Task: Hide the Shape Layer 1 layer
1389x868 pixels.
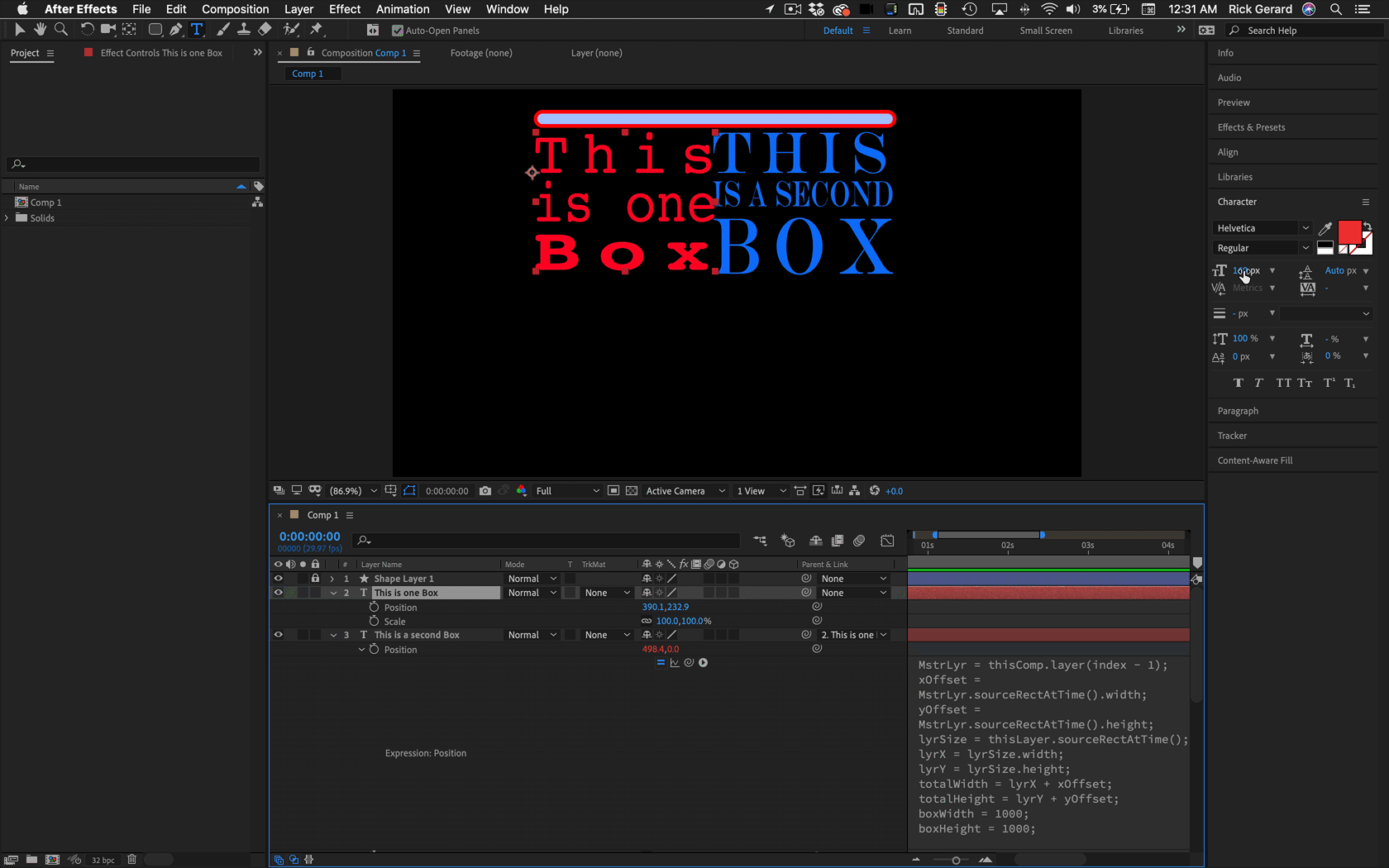Action: pos(279,579)
